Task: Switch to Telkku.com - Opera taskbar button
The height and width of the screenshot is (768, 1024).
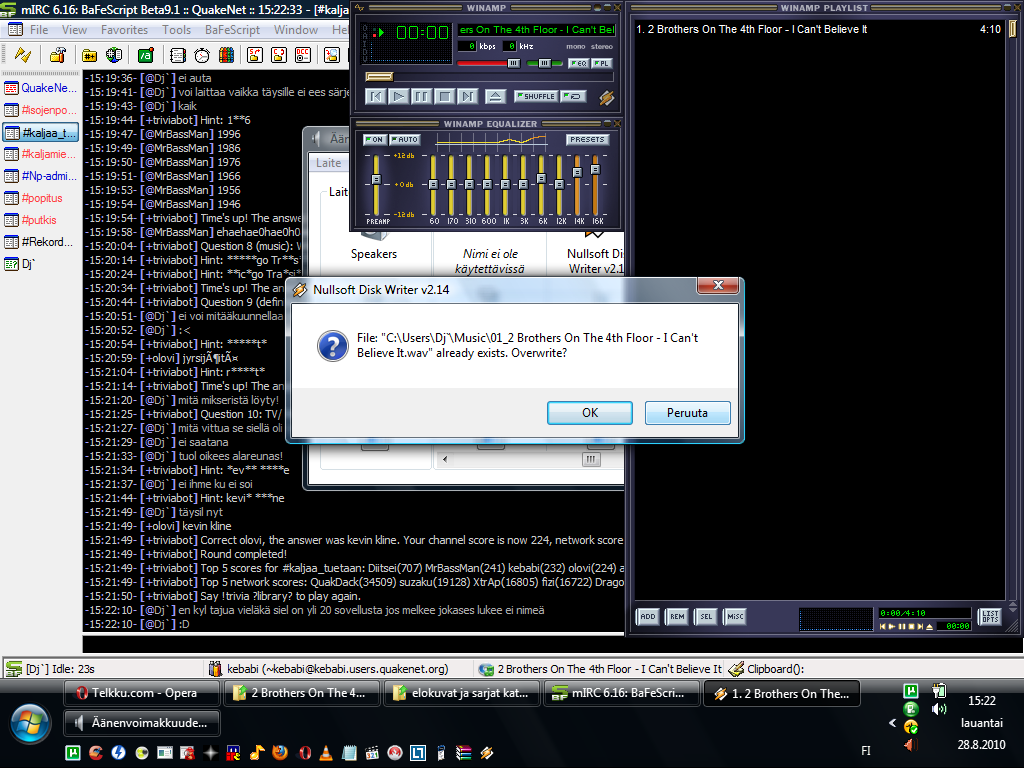Action: [142, 693]
